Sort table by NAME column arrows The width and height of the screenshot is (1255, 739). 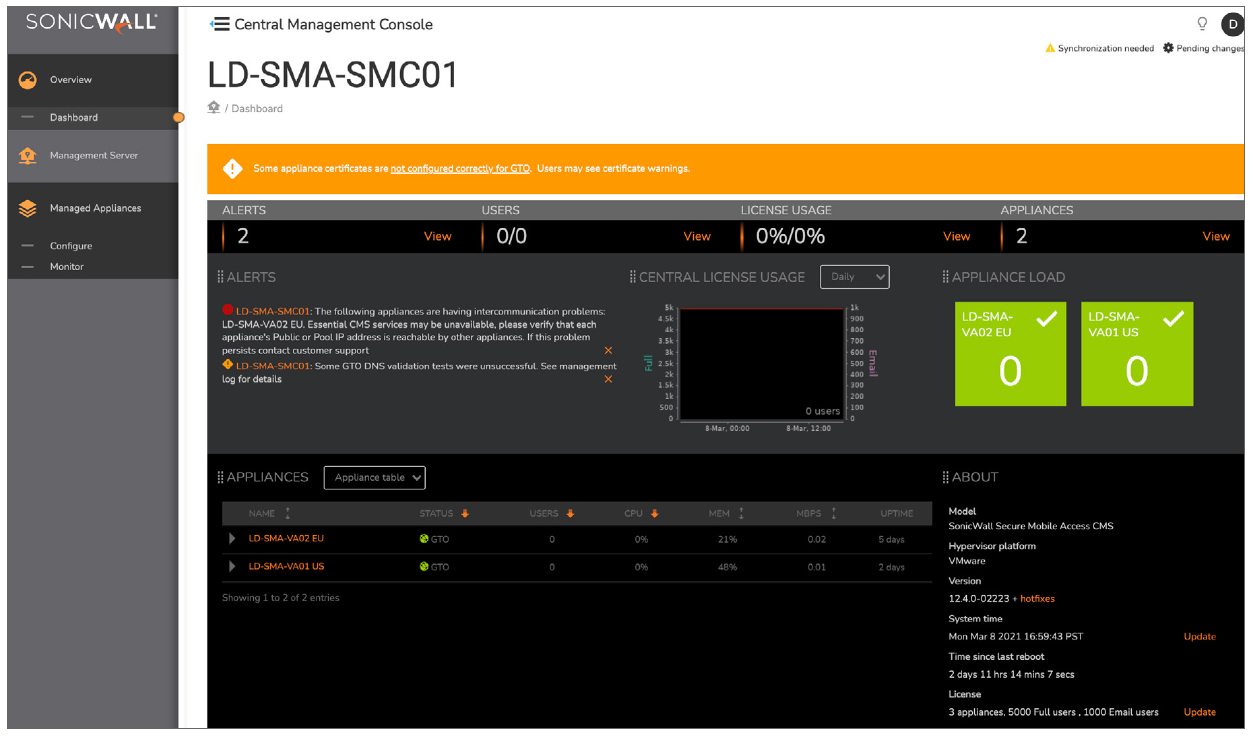tap(288, 513)
